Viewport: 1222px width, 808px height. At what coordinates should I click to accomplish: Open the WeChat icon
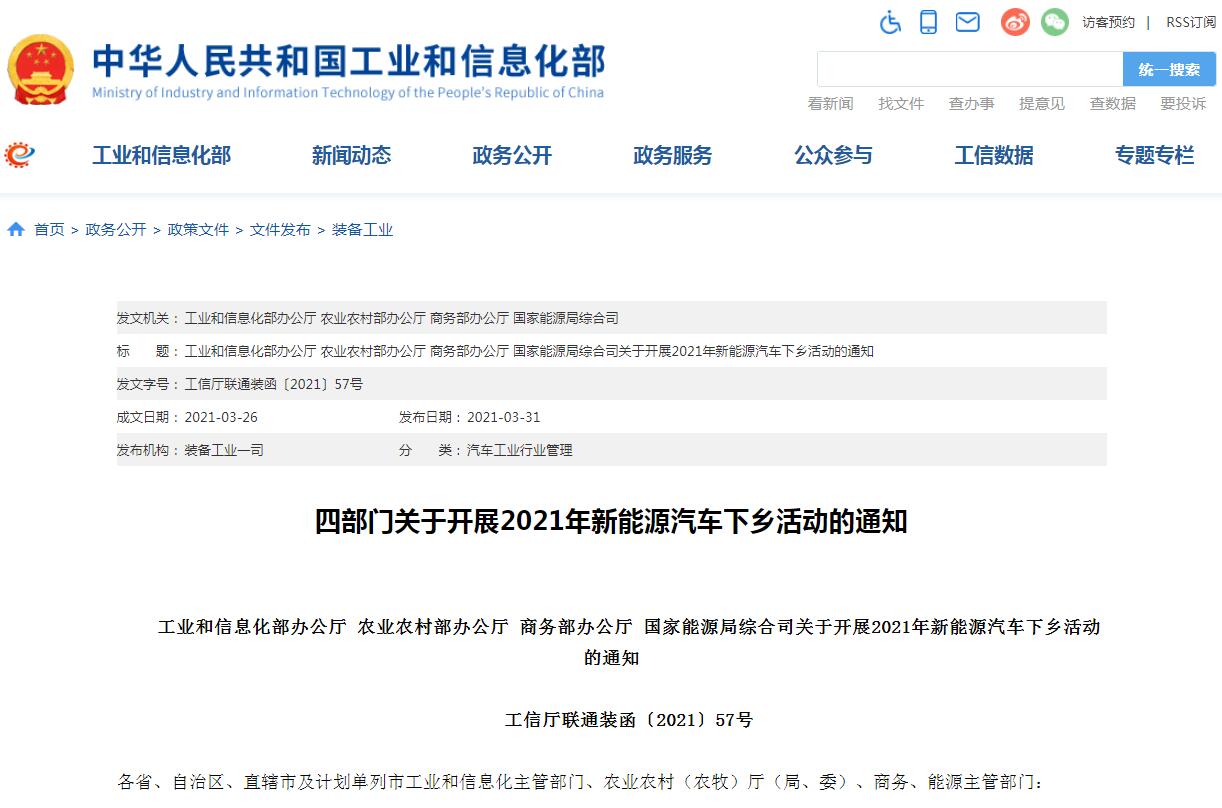click(x=1054, y=21)
